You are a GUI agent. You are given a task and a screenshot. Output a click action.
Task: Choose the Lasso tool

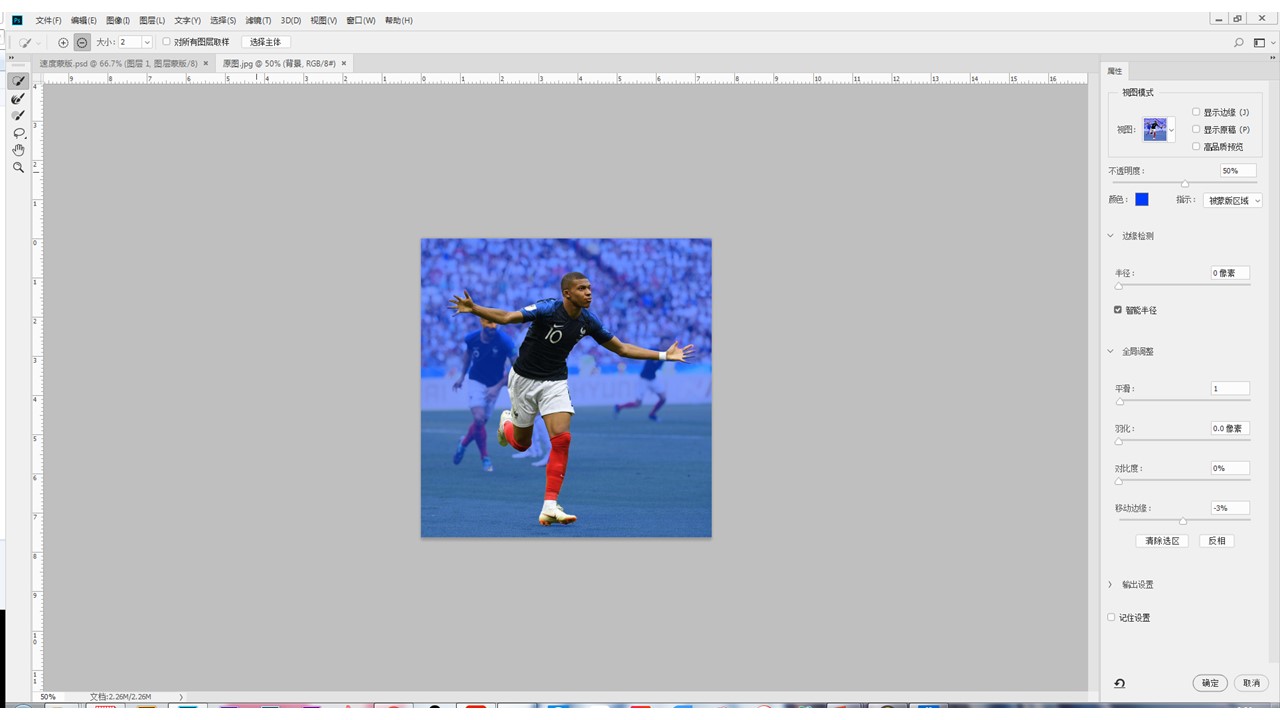(18, 133)
